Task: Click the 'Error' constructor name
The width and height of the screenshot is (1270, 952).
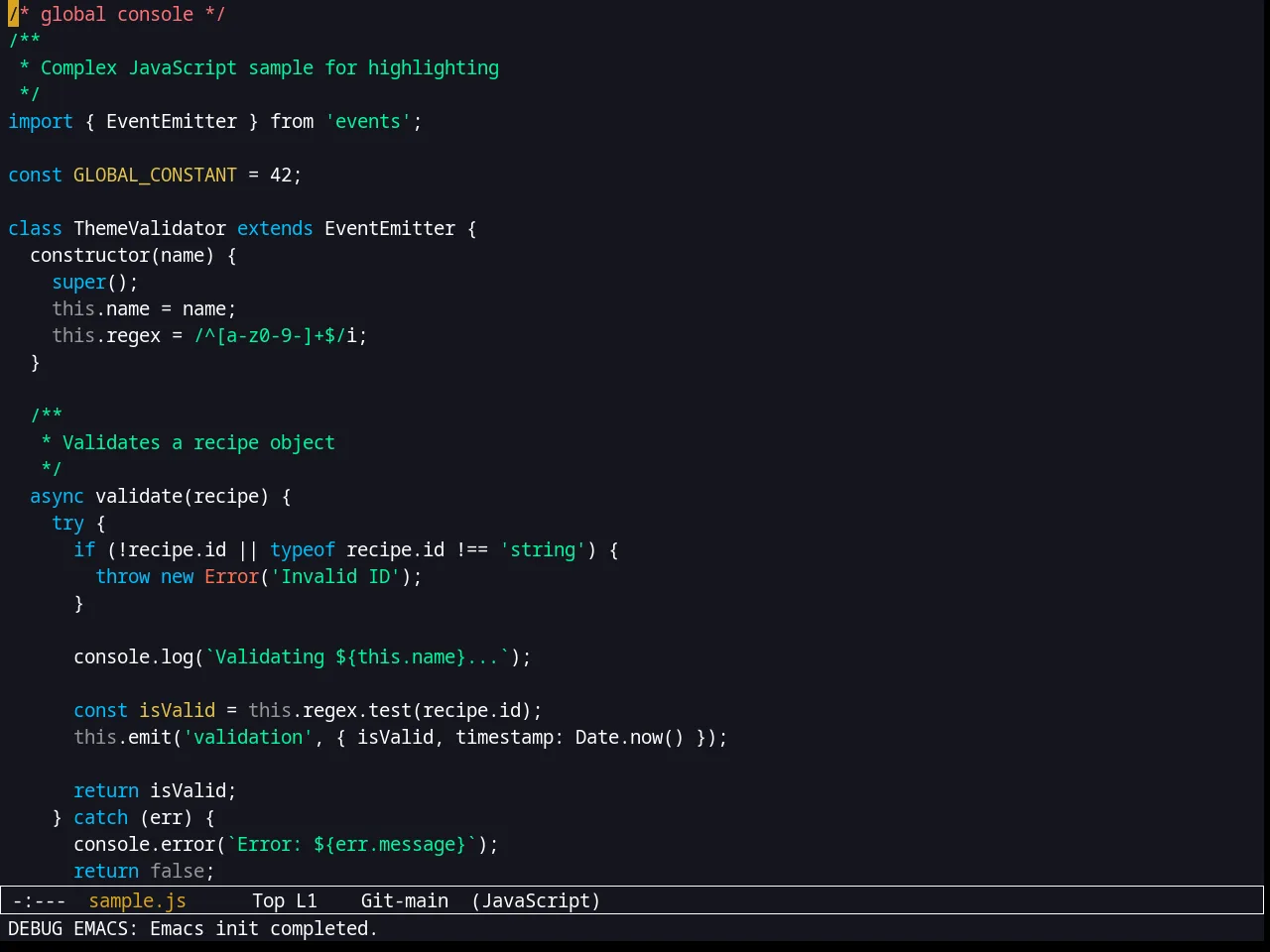Action: (x=231, y=576)
